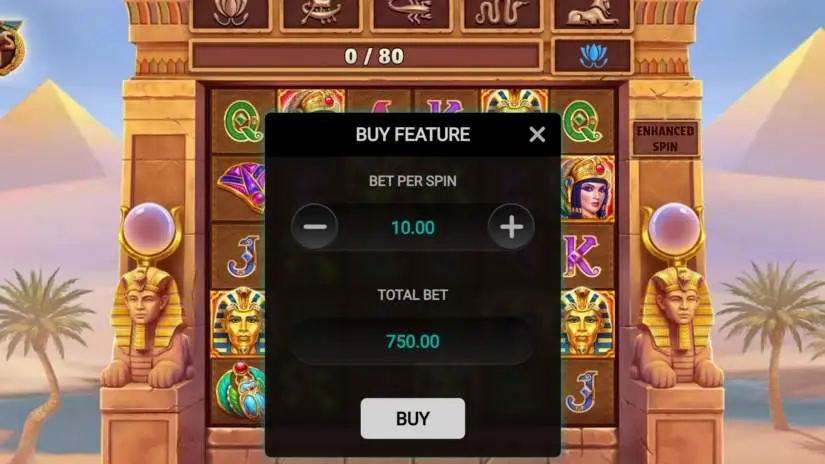Click the scarab beetle symbol on left reel
Viewport: 825px width, 464px height.
(x=240, y=391)
